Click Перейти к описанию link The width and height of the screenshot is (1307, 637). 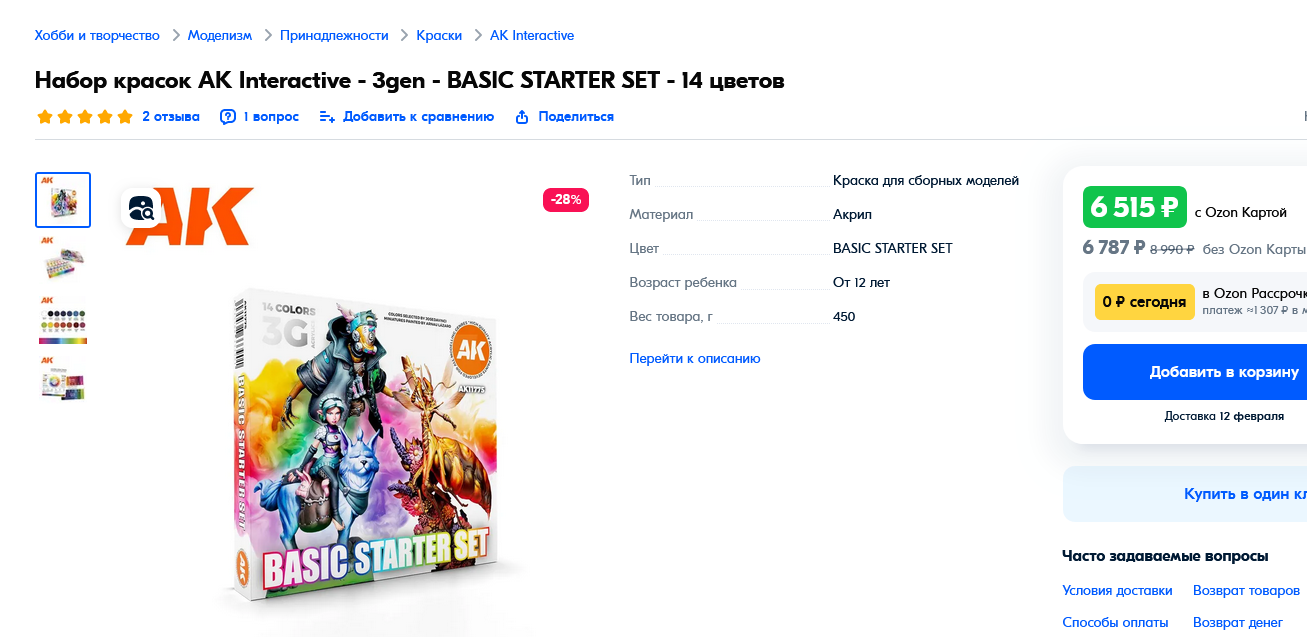click(x=695, y=358)
